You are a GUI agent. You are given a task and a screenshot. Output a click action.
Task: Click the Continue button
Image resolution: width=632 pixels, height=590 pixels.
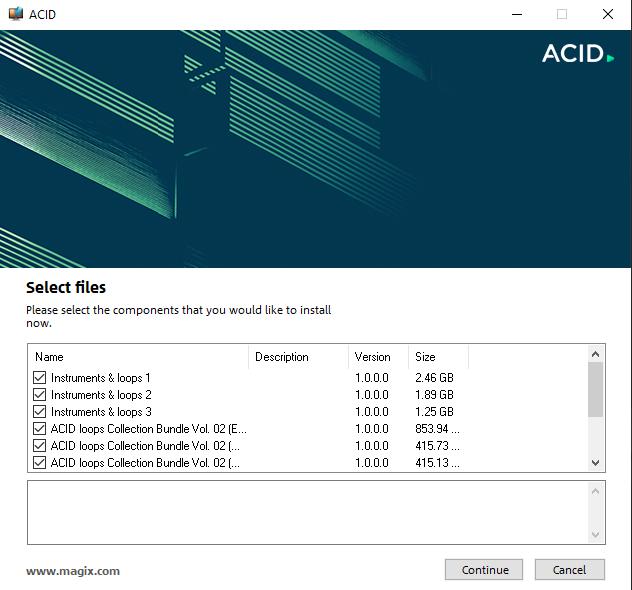pyautogui.click(x=484, y=569)
